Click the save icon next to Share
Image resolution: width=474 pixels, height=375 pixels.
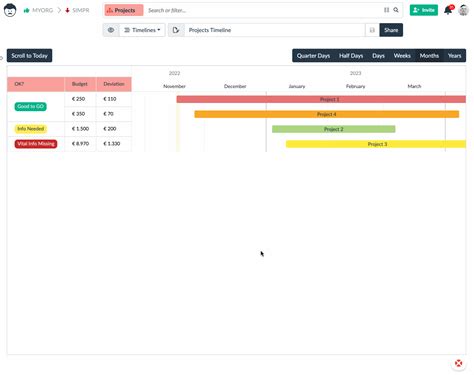pos(372,30)
